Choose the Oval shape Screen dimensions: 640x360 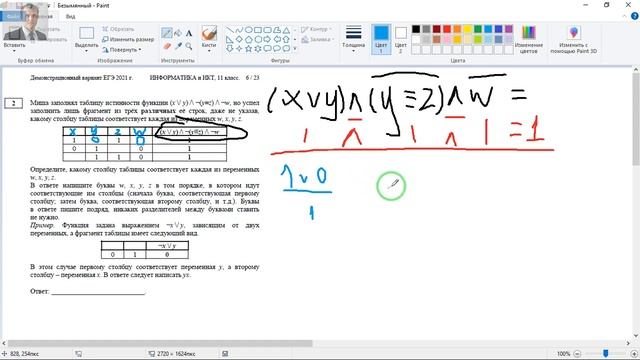point(249,30)
